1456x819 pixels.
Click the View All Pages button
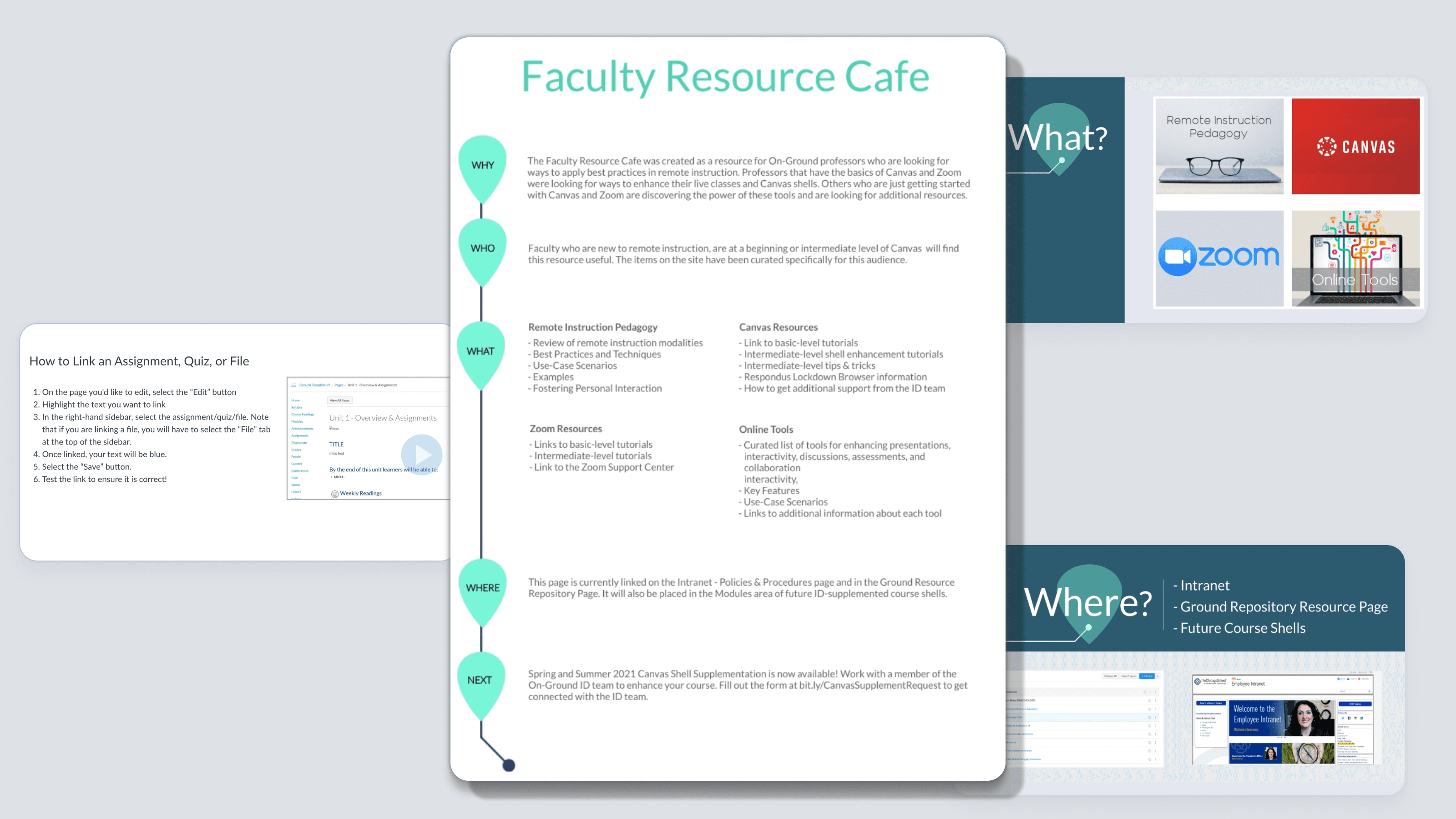[x=340, y=400]
